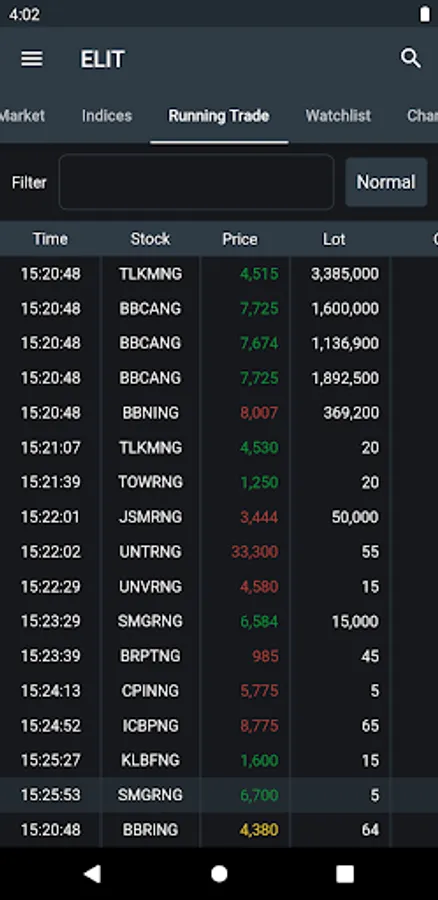Select the Running Trade tab
Screen dimensions: 438x900
(219, 115)
